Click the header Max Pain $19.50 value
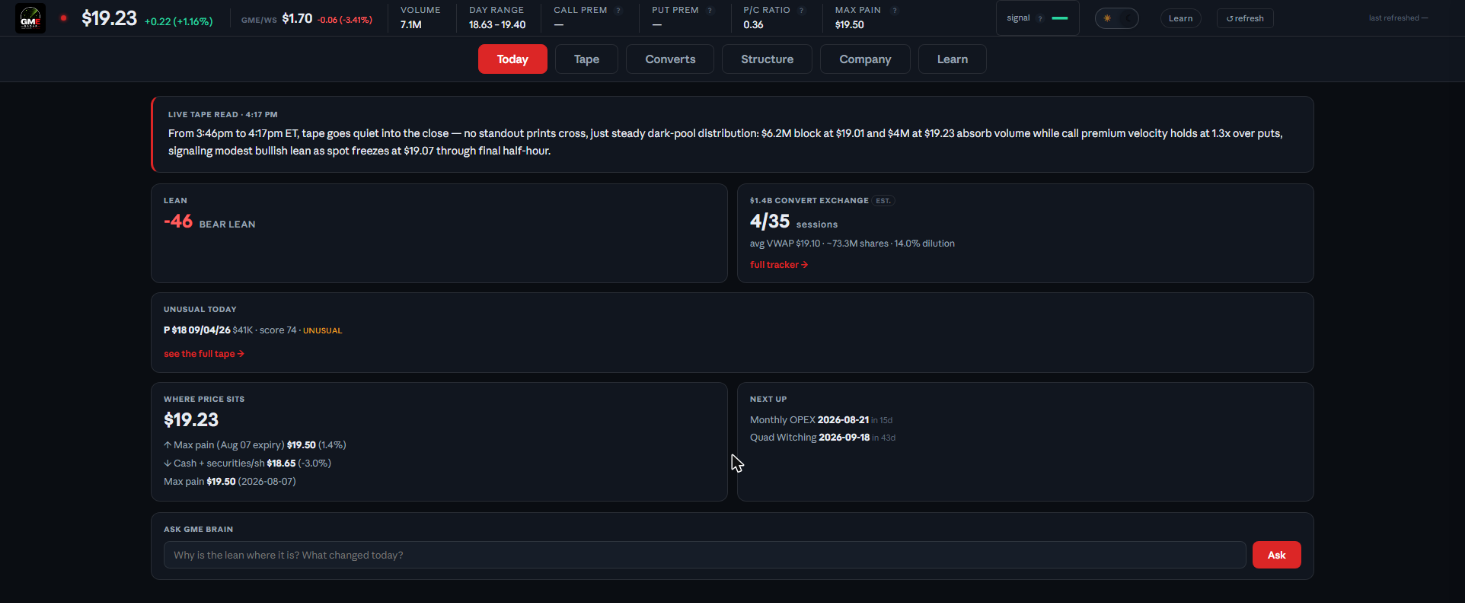Viewport: 1465px width, 603px height. pyautogui.click(x=850, y=24)
